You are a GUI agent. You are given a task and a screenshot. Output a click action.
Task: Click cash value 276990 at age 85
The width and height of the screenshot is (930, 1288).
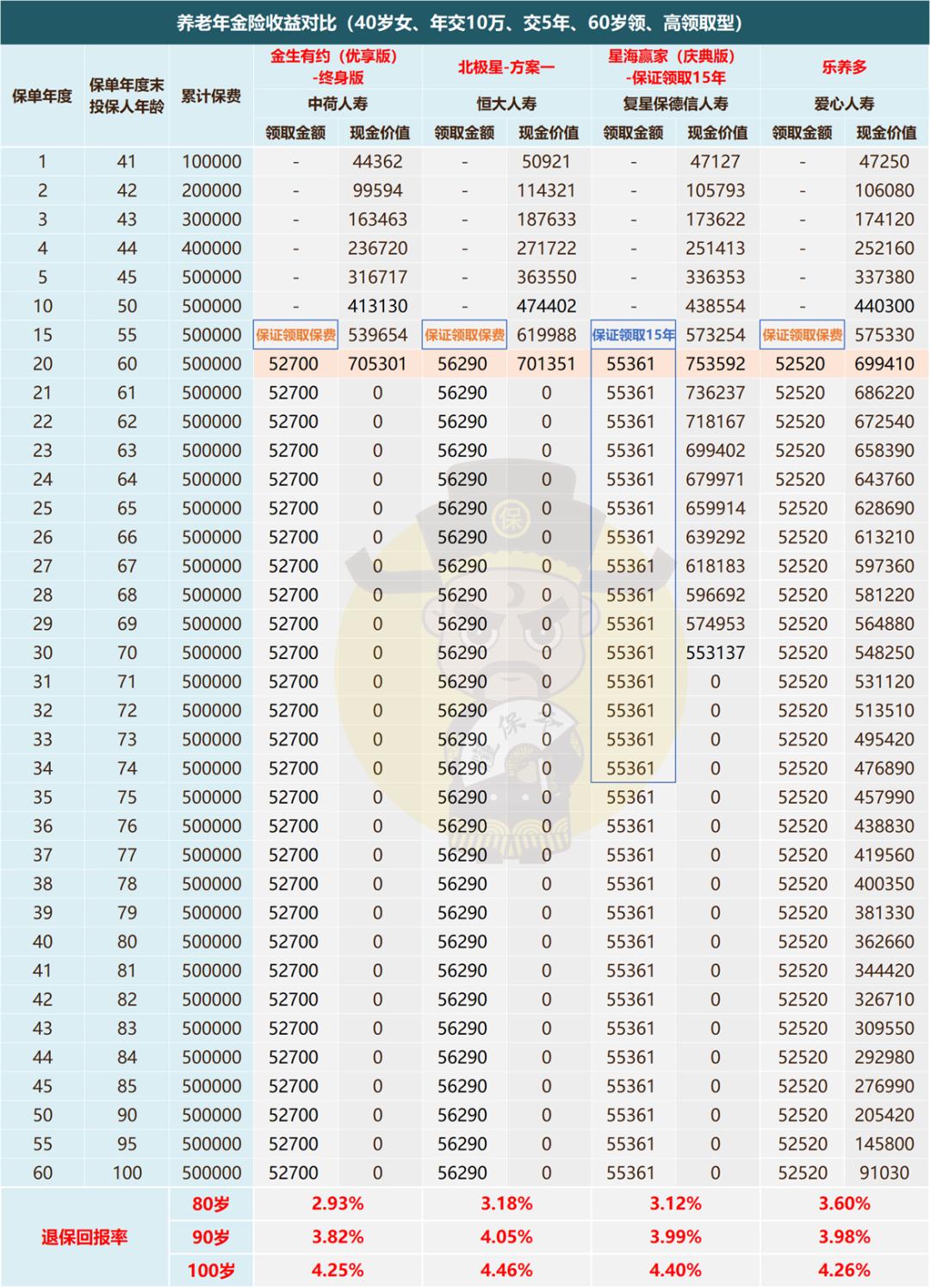coord(884,1086)
